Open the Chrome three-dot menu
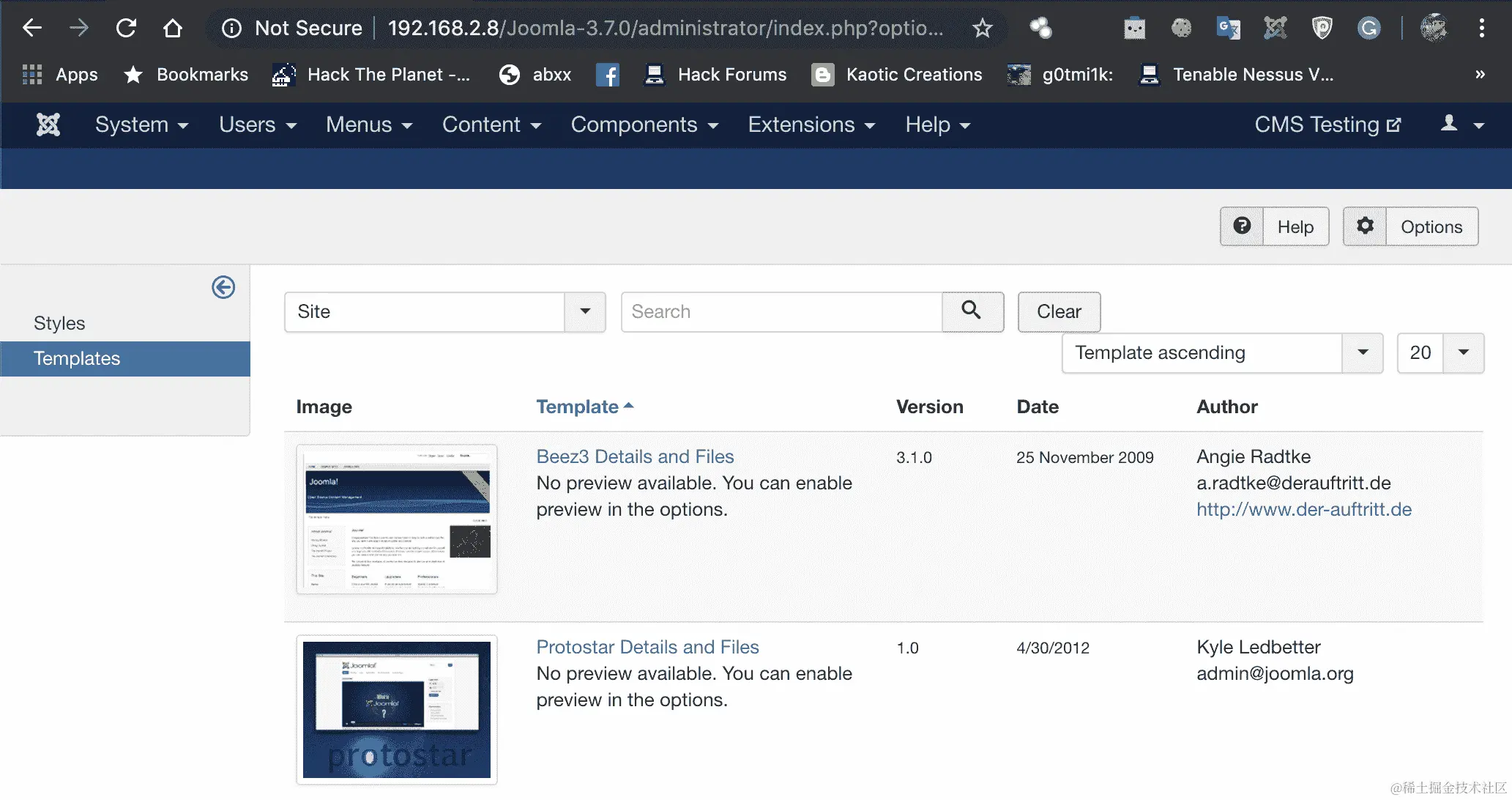The height and width of the screenshot is (800, 1512). (1481, 29)
